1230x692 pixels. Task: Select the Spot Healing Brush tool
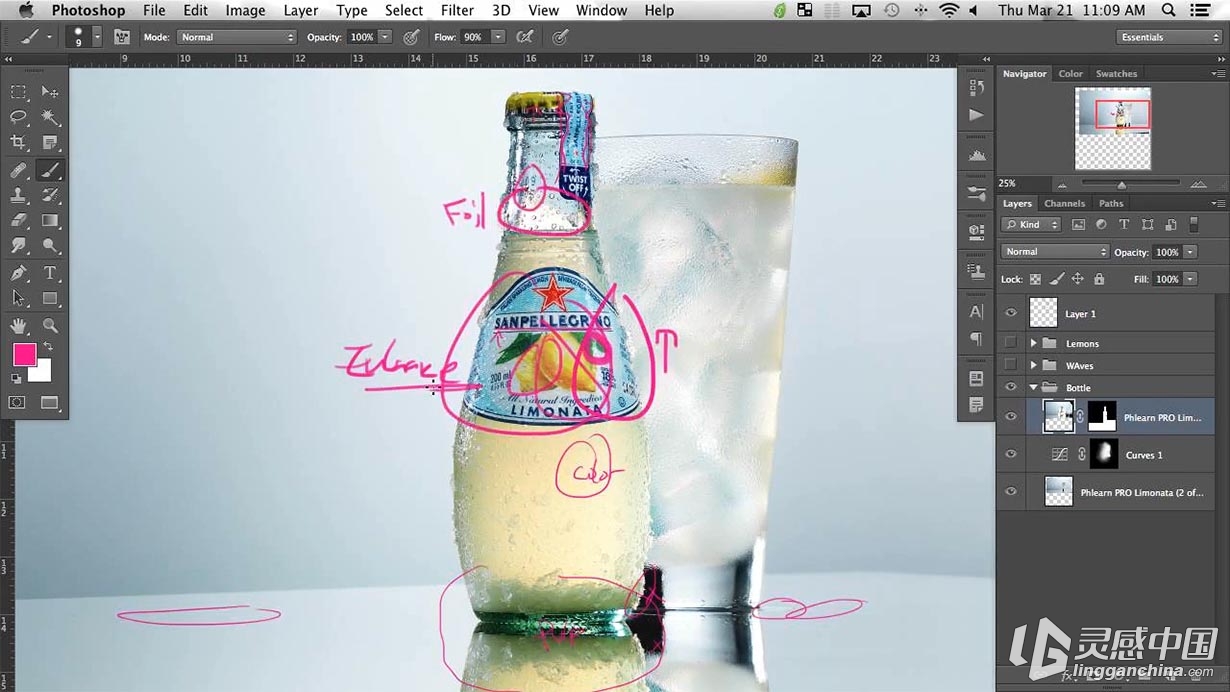(x=18, y=170)
